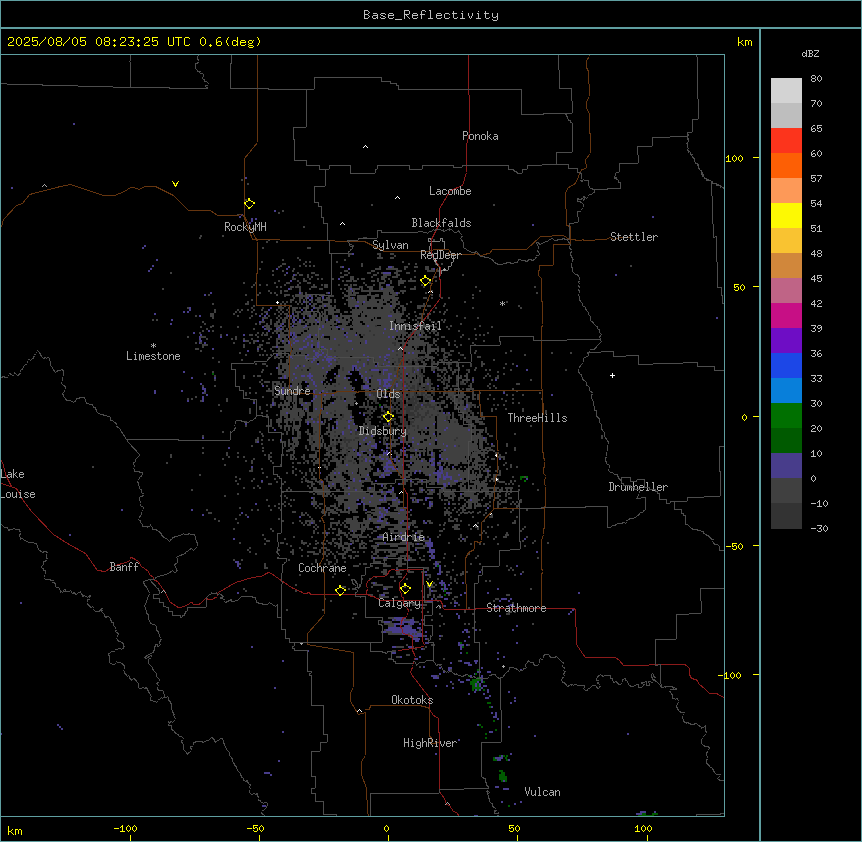This screenshot has height=842, width=862.
Task: Click the HighRiver town label
Action: (430, 743)
